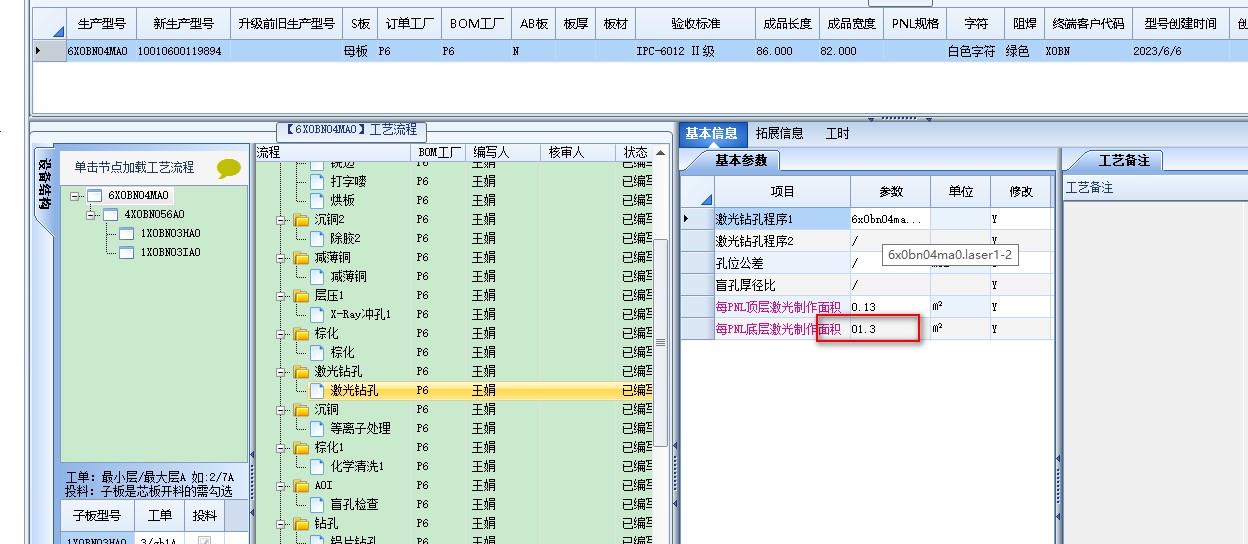The height and width of the screenshot is (544, 1248).
Task: Select the 盲孔厚径比 parameter row
Action: point(867,285)
